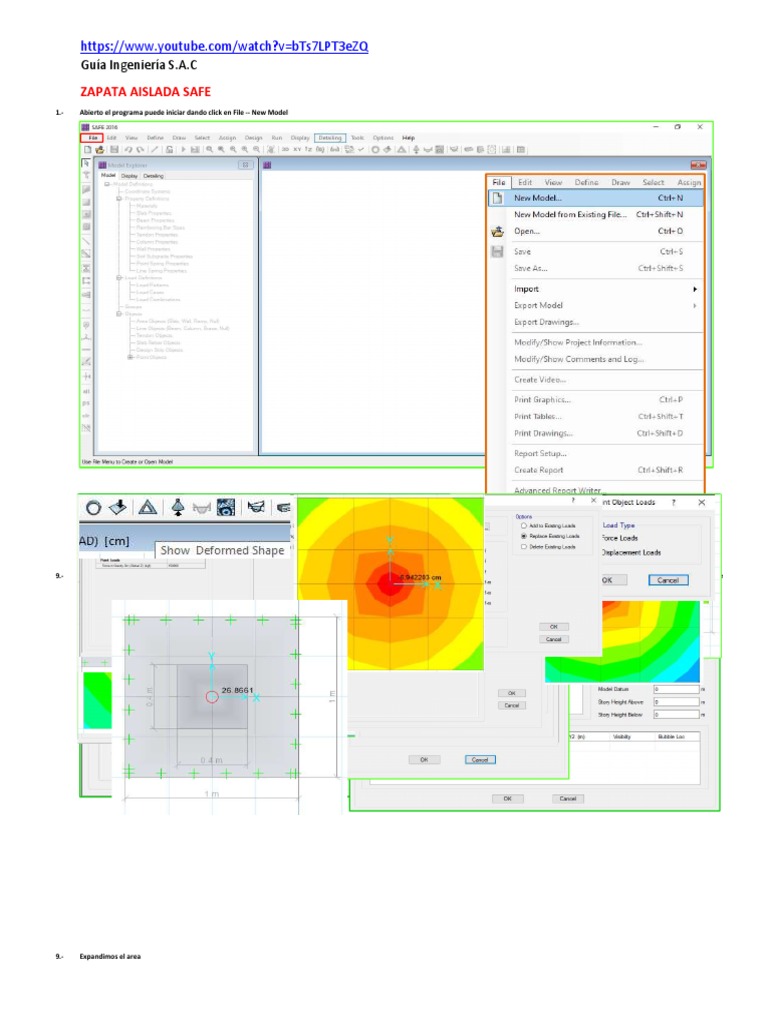This screenshot has width=768, height=1024.
Task: Click the Force Loads label
Action: tap(620, 538)
